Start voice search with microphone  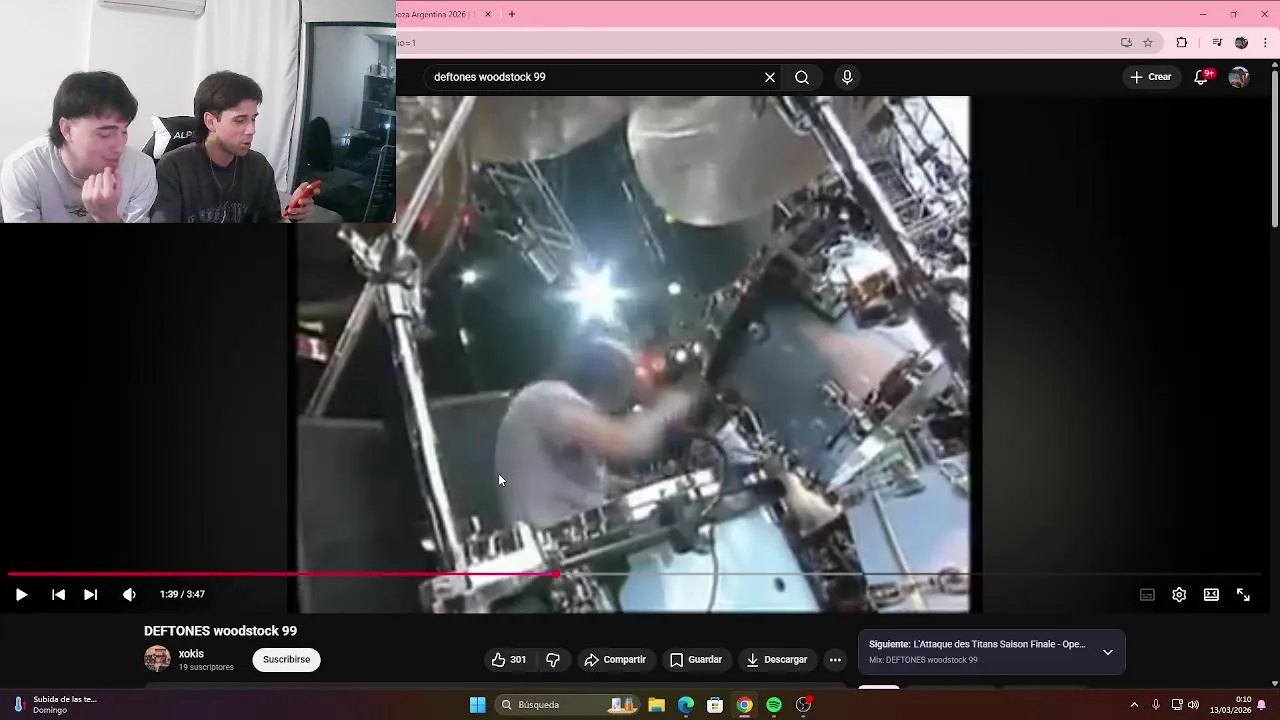847,77
